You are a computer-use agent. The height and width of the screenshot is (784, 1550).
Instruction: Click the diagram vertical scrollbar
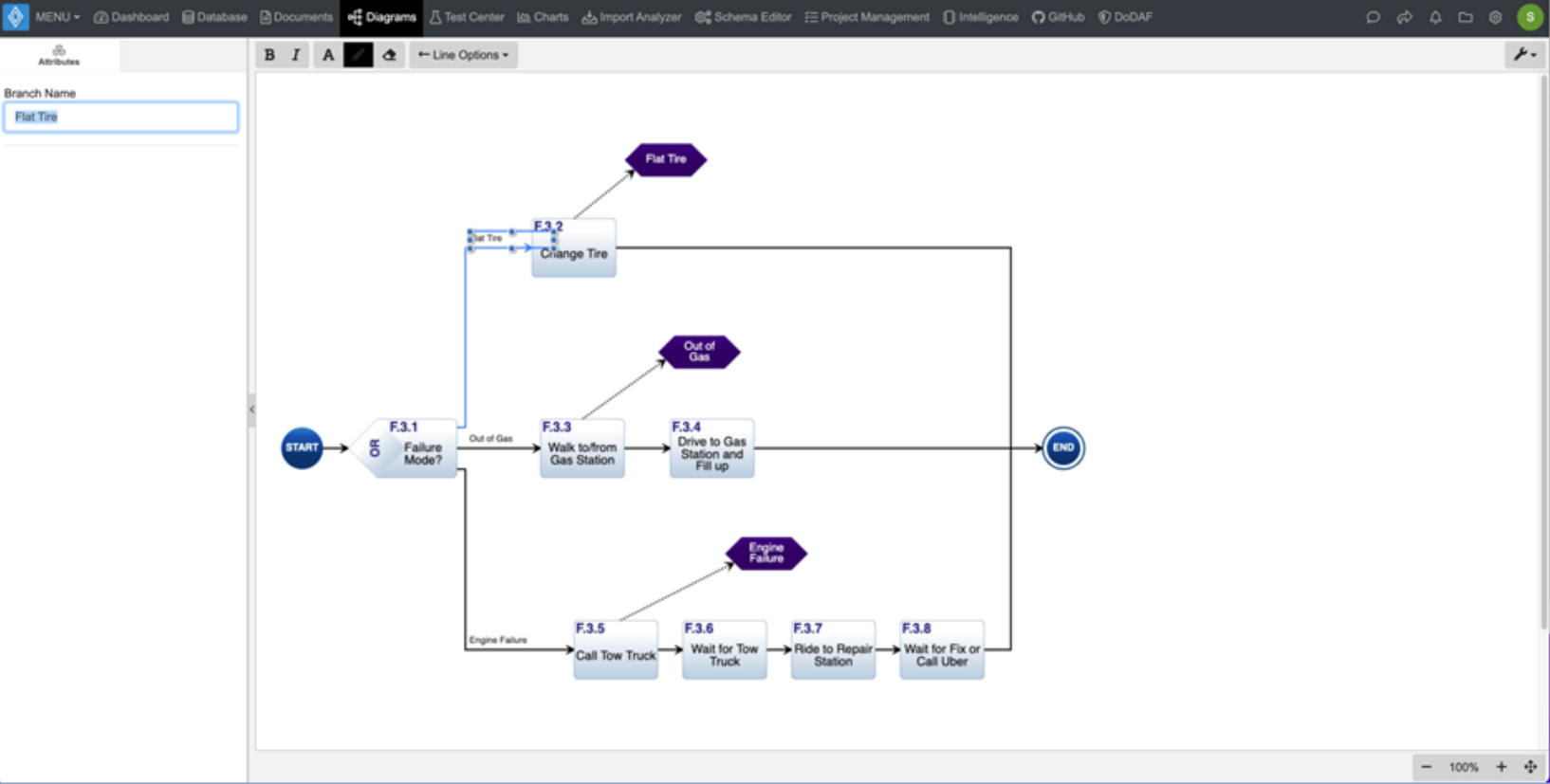coord(1543,351)
